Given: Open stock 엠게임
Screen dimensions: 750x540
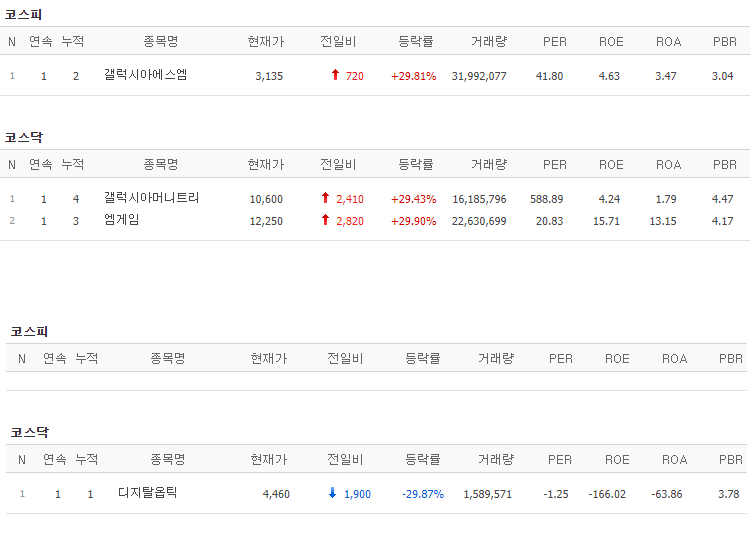Looking at the screenshot, I should point(121,220).
